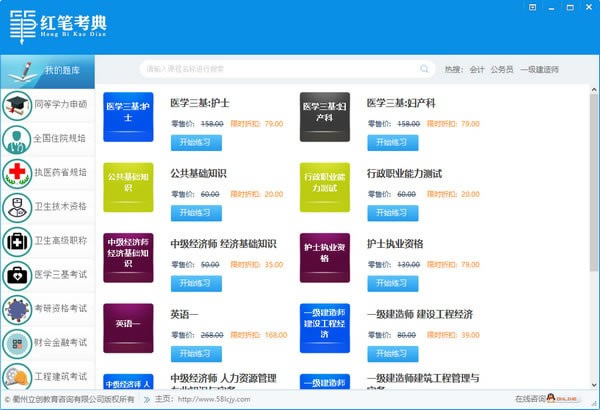
Task: Start practice for 行政职业能力测试
Action: point(392,212)
